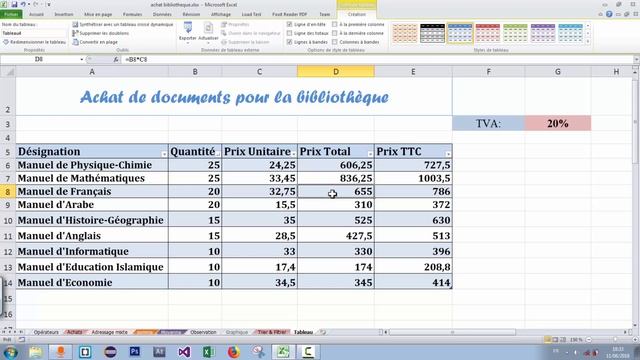Open the Quantité column filter dropdown
640x360 pixels.
[x=218, y=154]
